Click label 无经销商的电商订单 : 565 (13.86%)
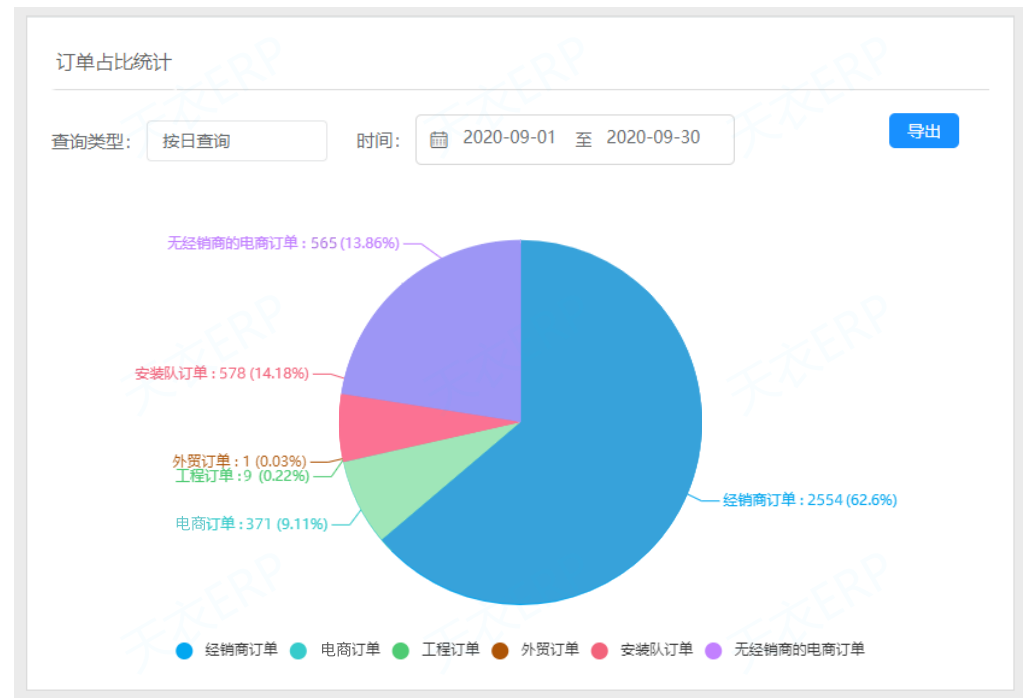This screenshot has height=699, width=1027. (x=283, y=243)
